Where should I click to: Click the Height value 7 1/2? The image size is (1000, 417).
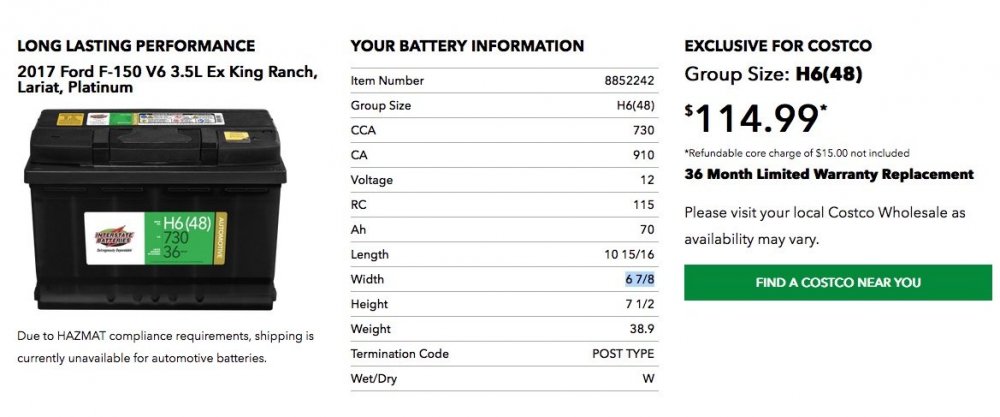pyautogui.click(x=640, y=304)
